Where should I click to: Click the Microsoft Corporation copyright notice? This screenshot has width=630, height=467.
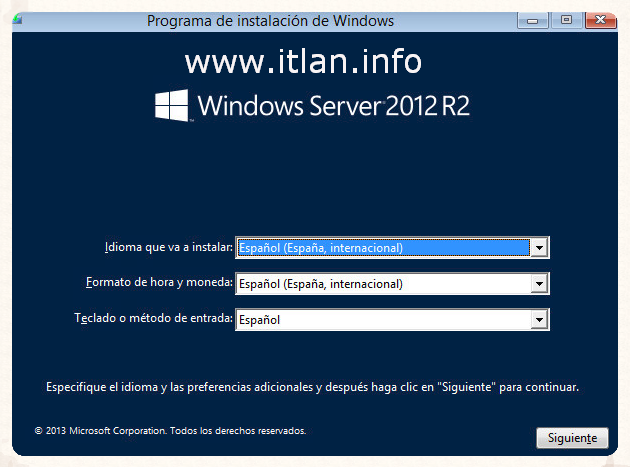(170, 431)
